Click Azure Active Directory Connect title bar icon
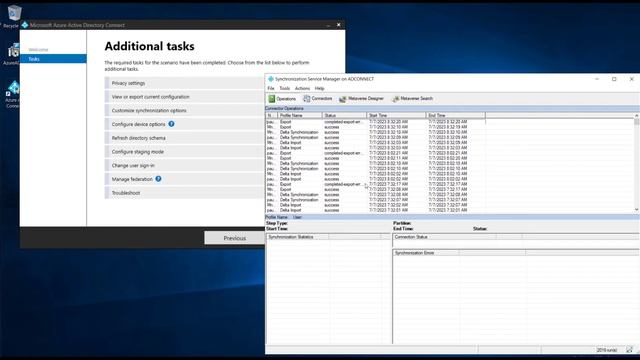This screenshot has height=360, width=640. 25,25
